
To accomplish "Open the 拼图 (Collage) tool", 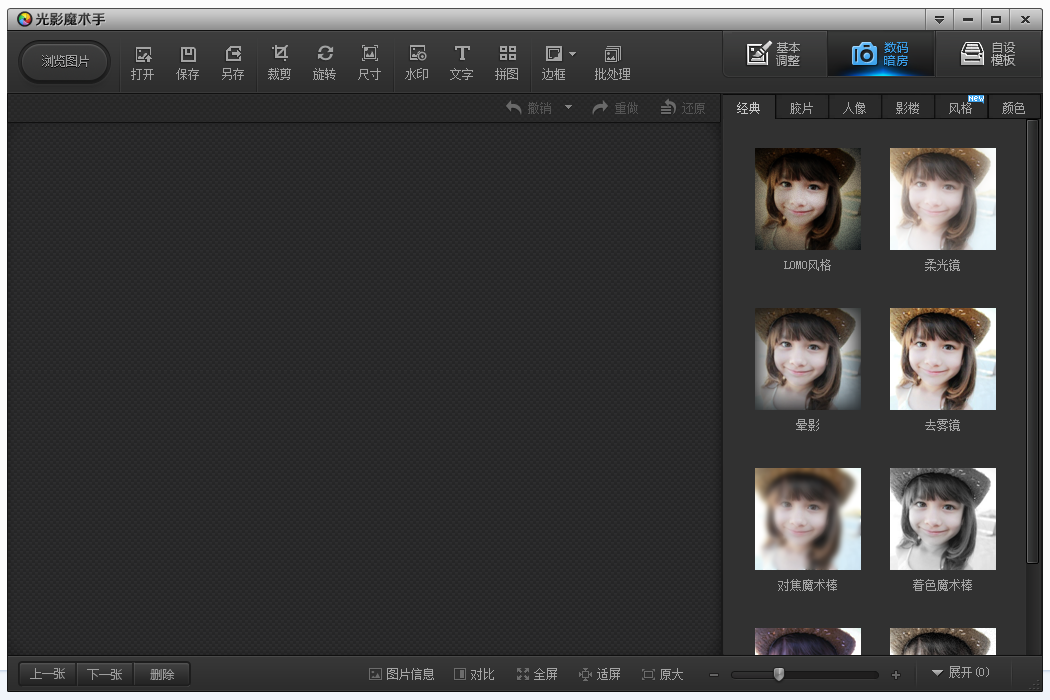I will (x=507, y=62).
